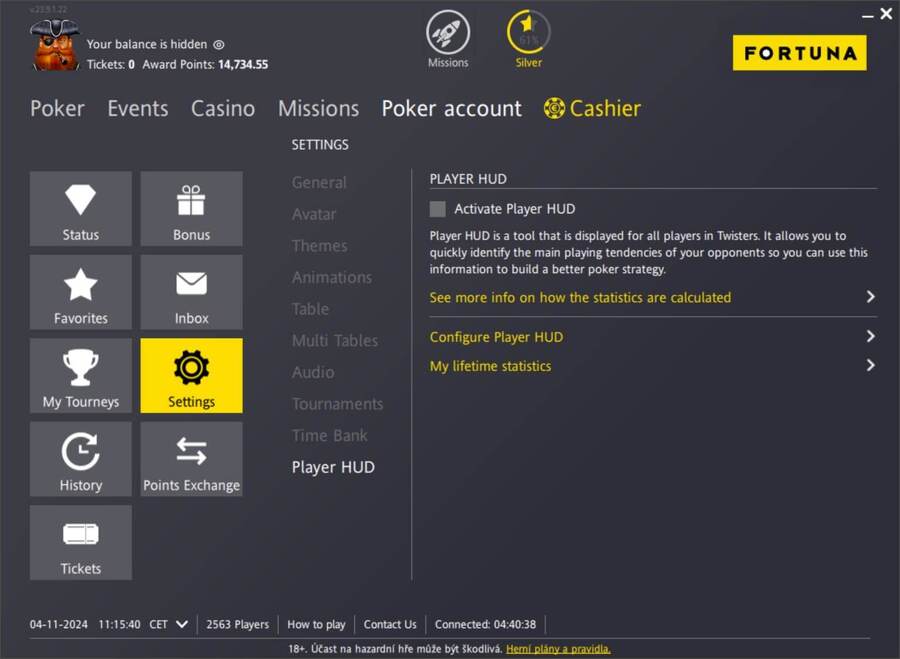Select Multi Tables settings category
Viewport: 900px width, 659px height.
(335, 340)
